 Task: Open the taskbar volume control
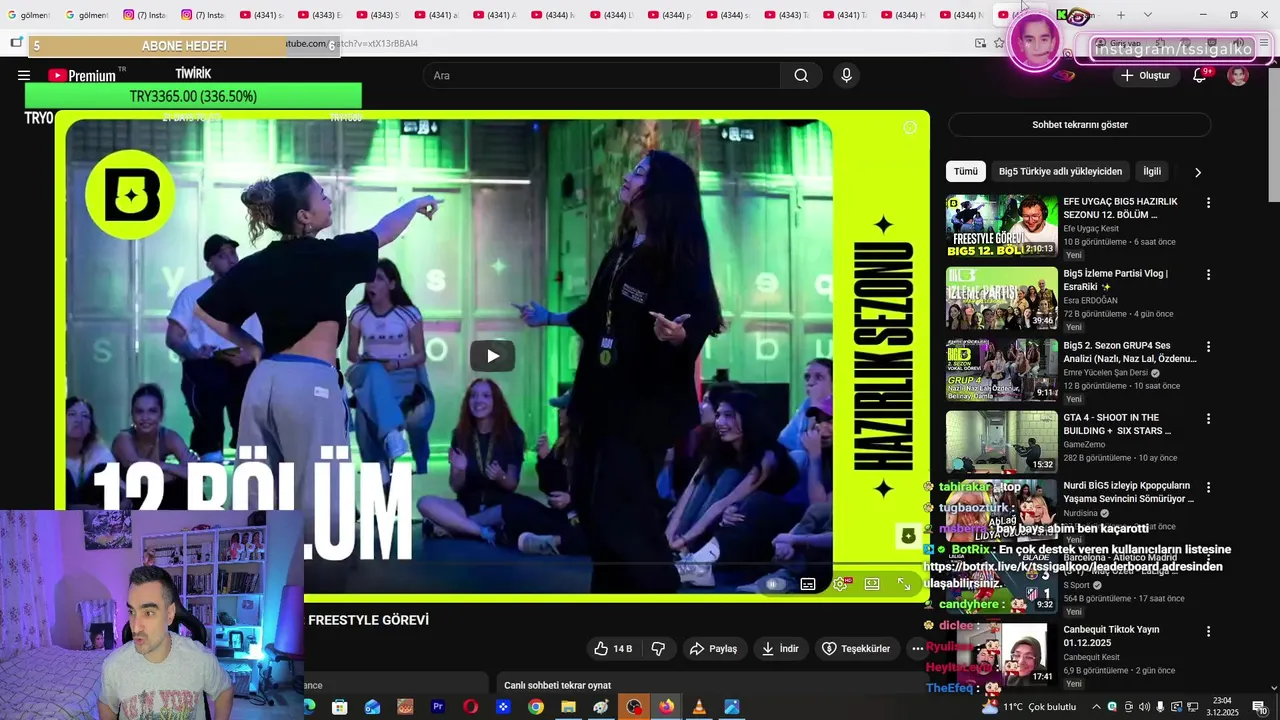click(x=1145, y=707)
